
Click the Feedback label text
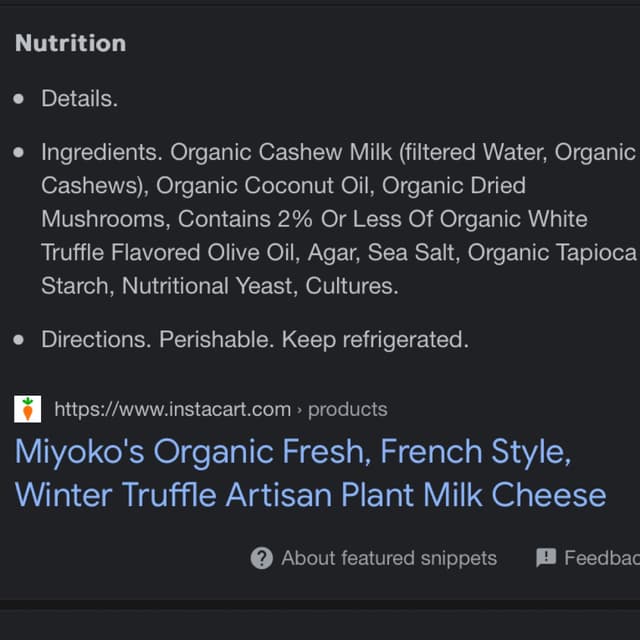point(600,558)
